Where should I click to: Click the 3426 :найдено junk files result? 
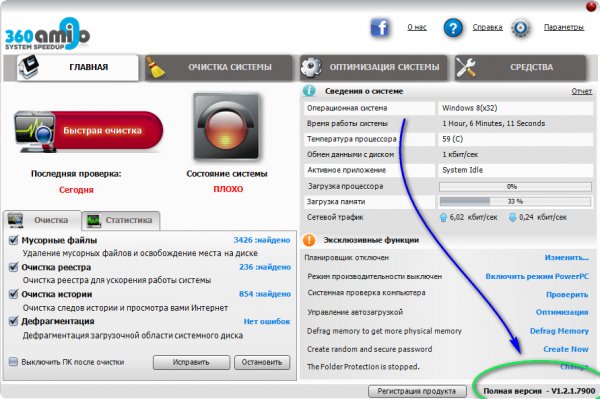click(x=262, y=240)
